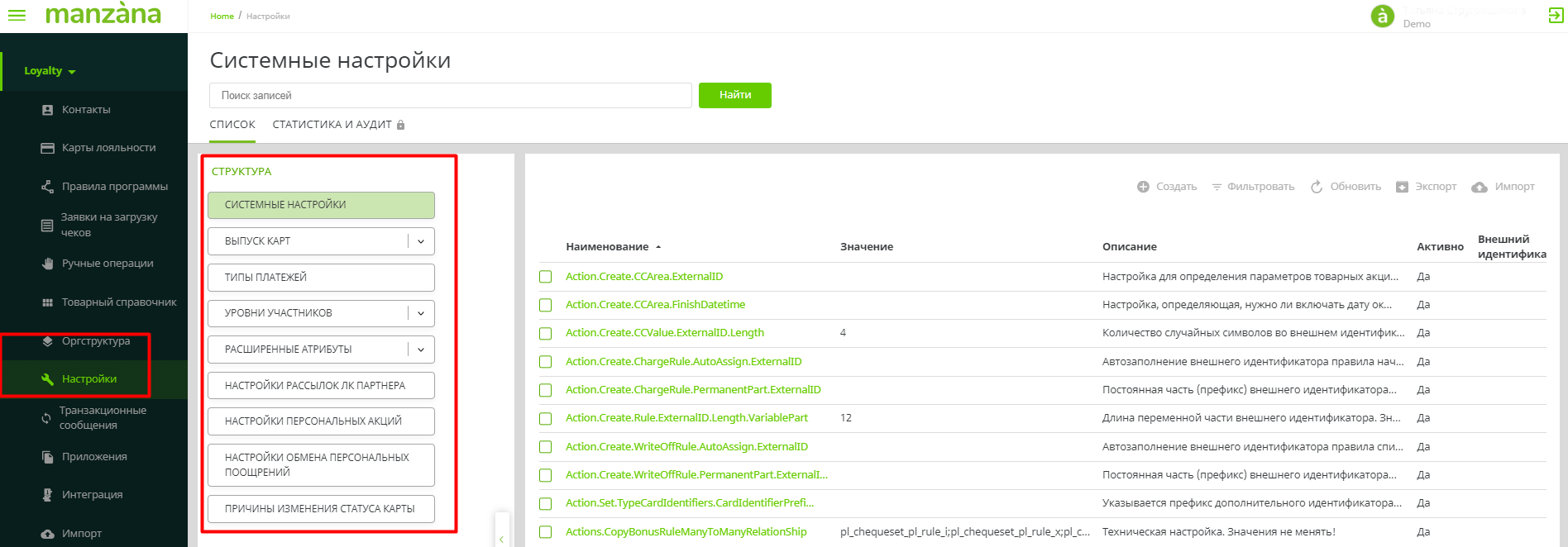Image resolution: width=1568 pixels, height=547 pixels.
Task: Open the Loyalty module dropdown
Action: (x=50, y=71)
